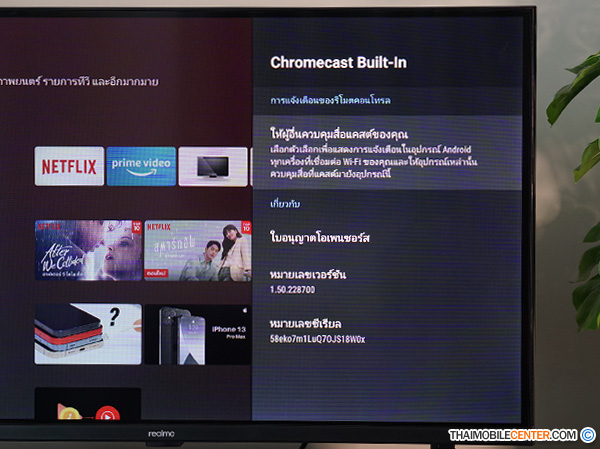600x449 pixels.
Task: Open the Netflix Thai drama couple thumbnail
Action: (198, 250)
